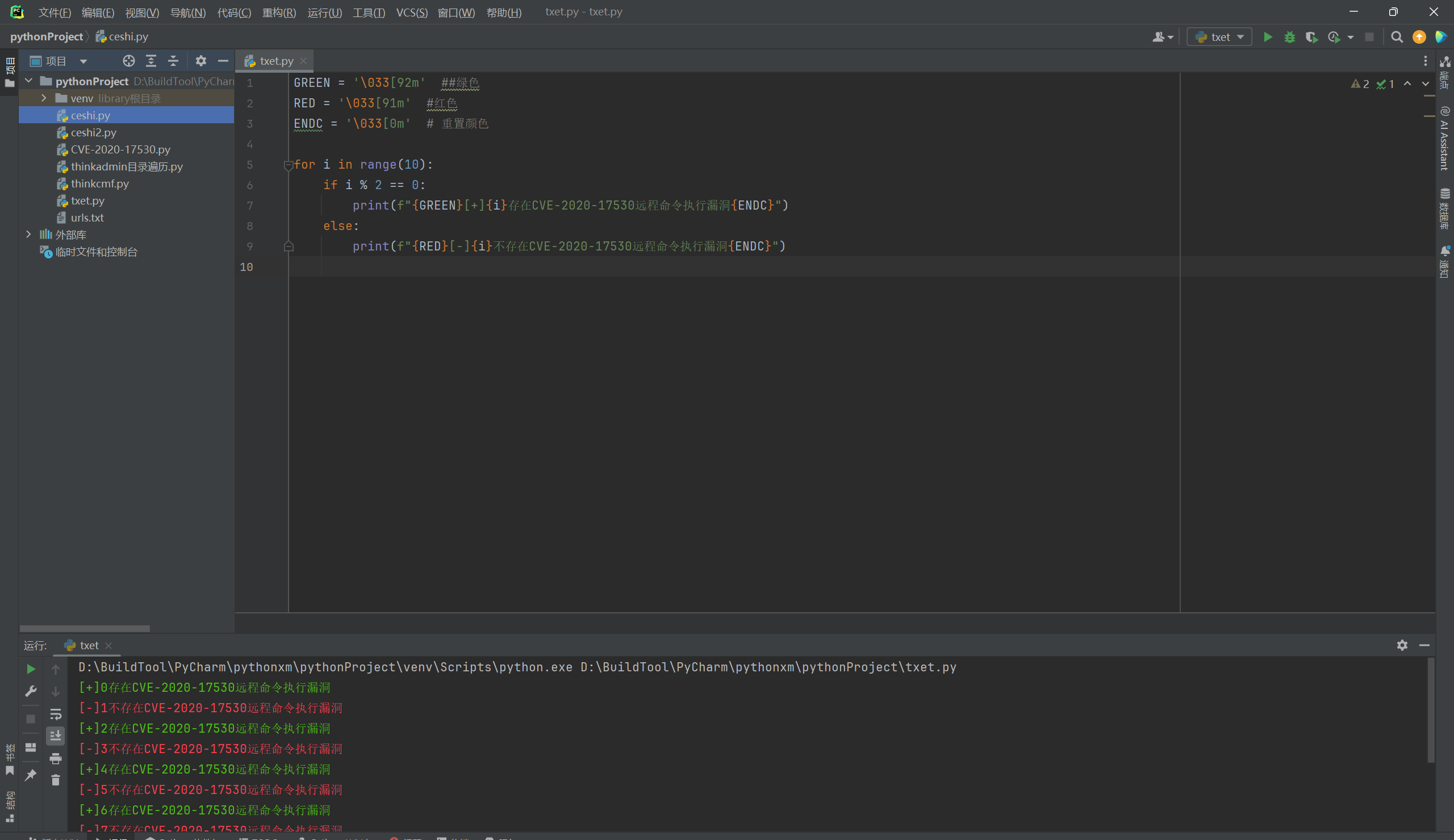
Task: Toggle scroll to end of console
Action: pos(55,735)
